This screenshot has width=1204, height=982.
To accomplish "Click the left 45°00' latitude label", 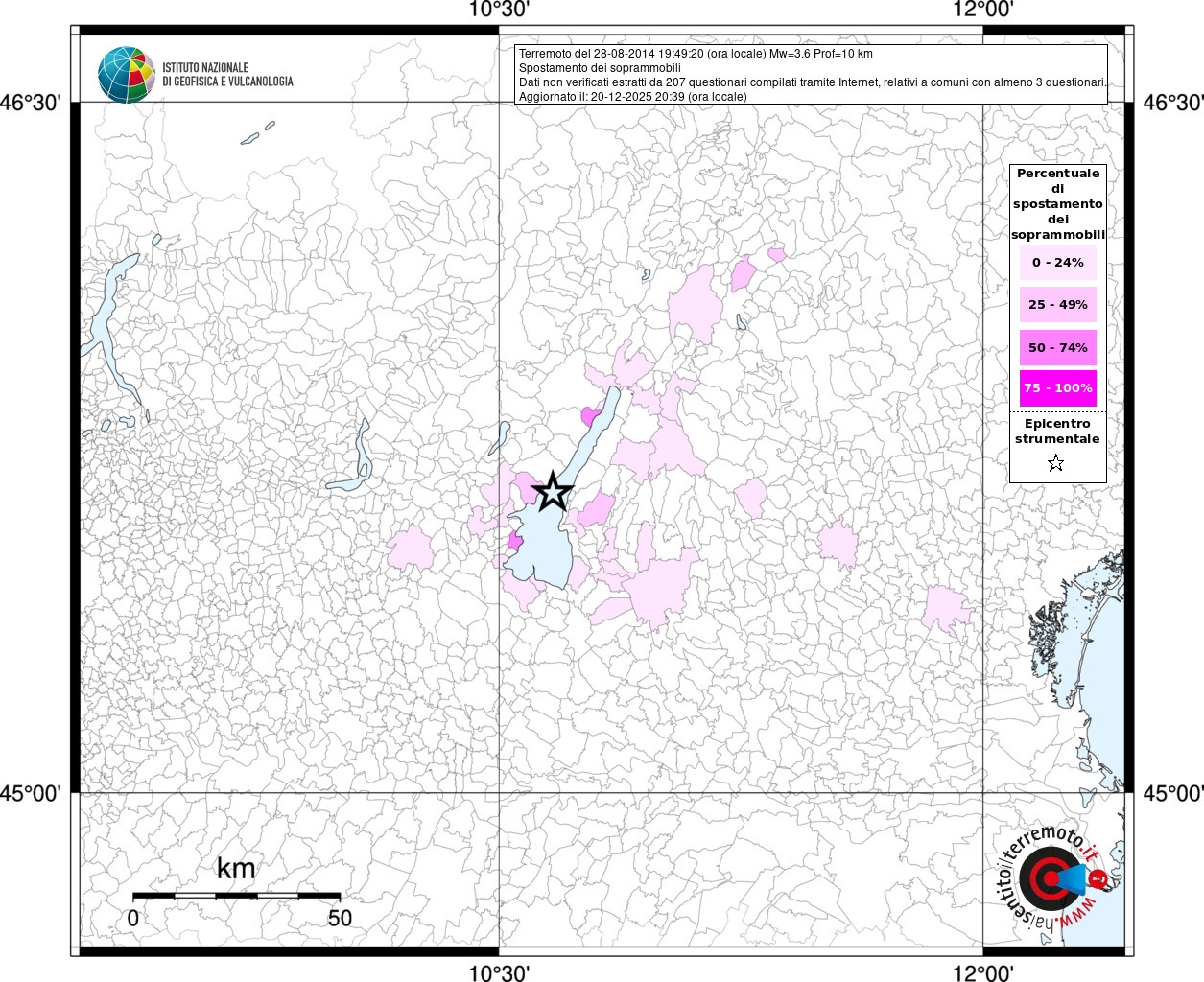I will click(x=32, y=793).
